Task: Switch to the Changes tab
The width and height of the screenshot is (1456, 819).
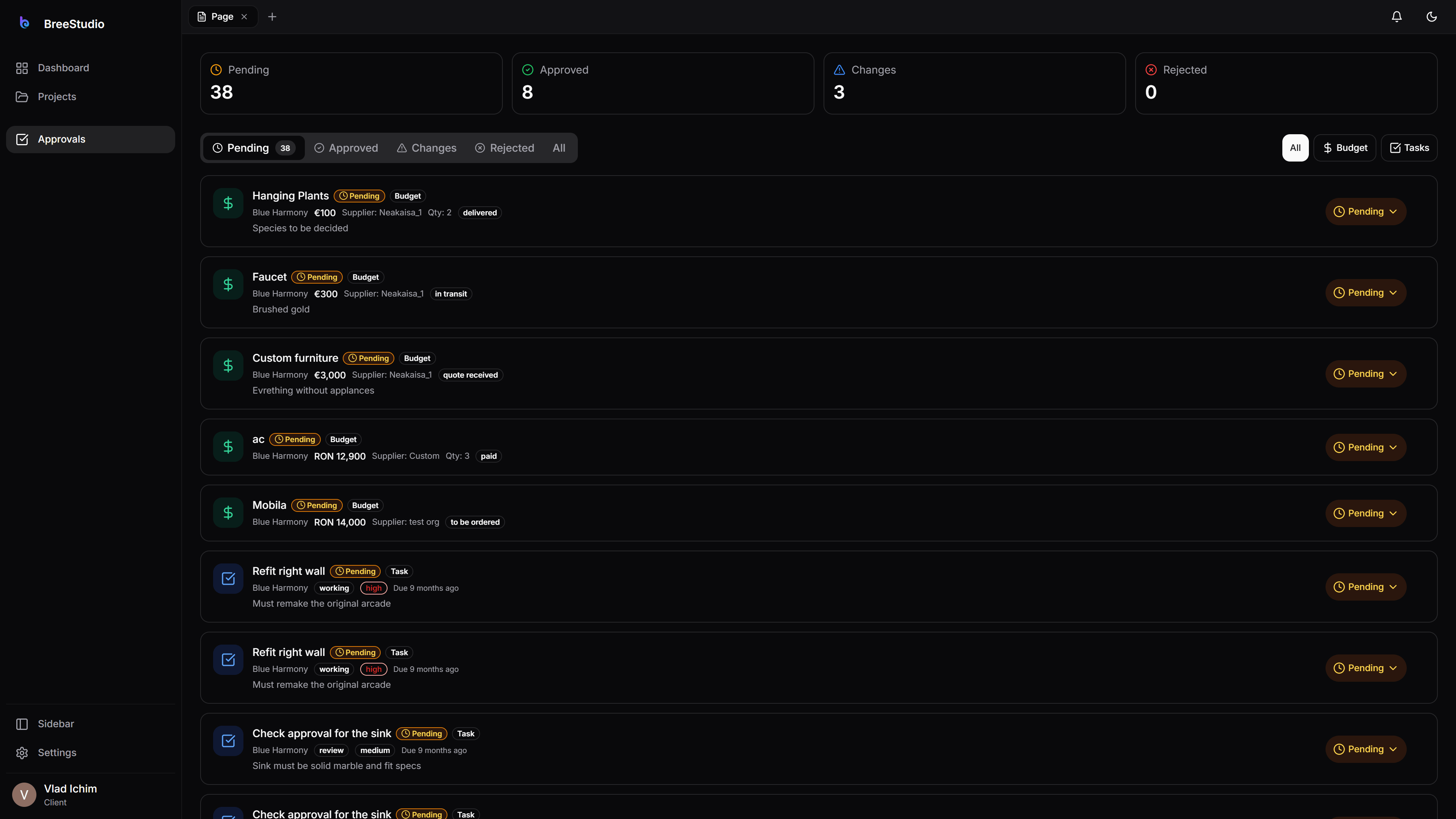Action: pyautogui.click(x=427, y=148)
